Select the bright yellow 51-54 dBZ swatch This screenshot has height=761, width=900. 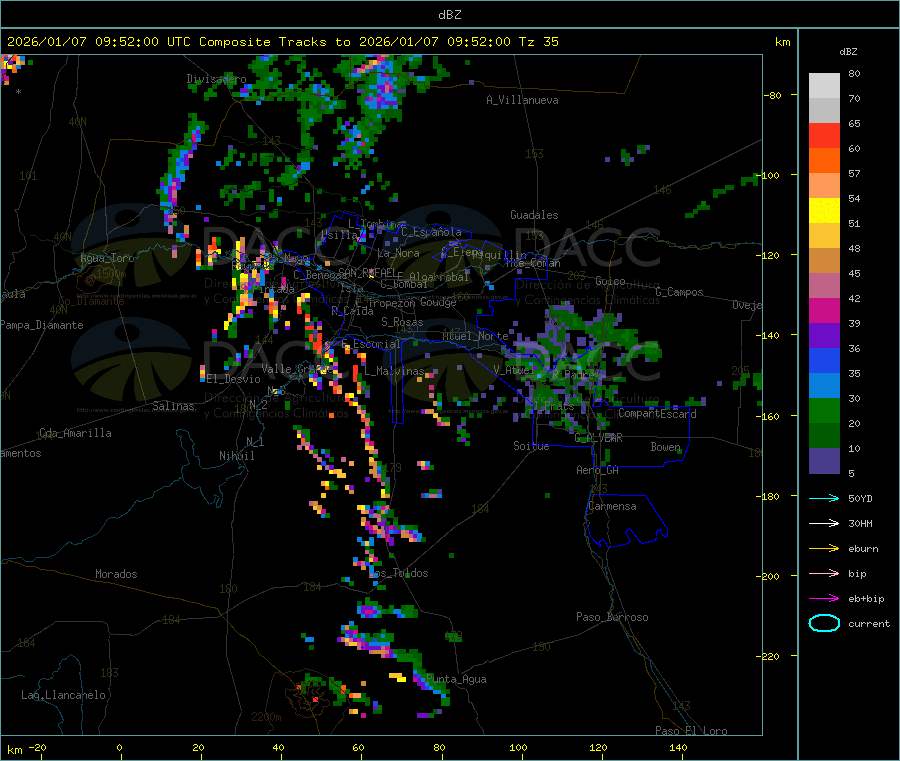click(x=824, y=211)
